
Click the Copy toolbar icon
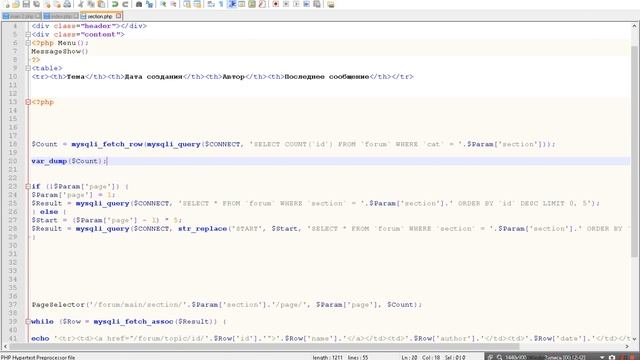[91, 4]
